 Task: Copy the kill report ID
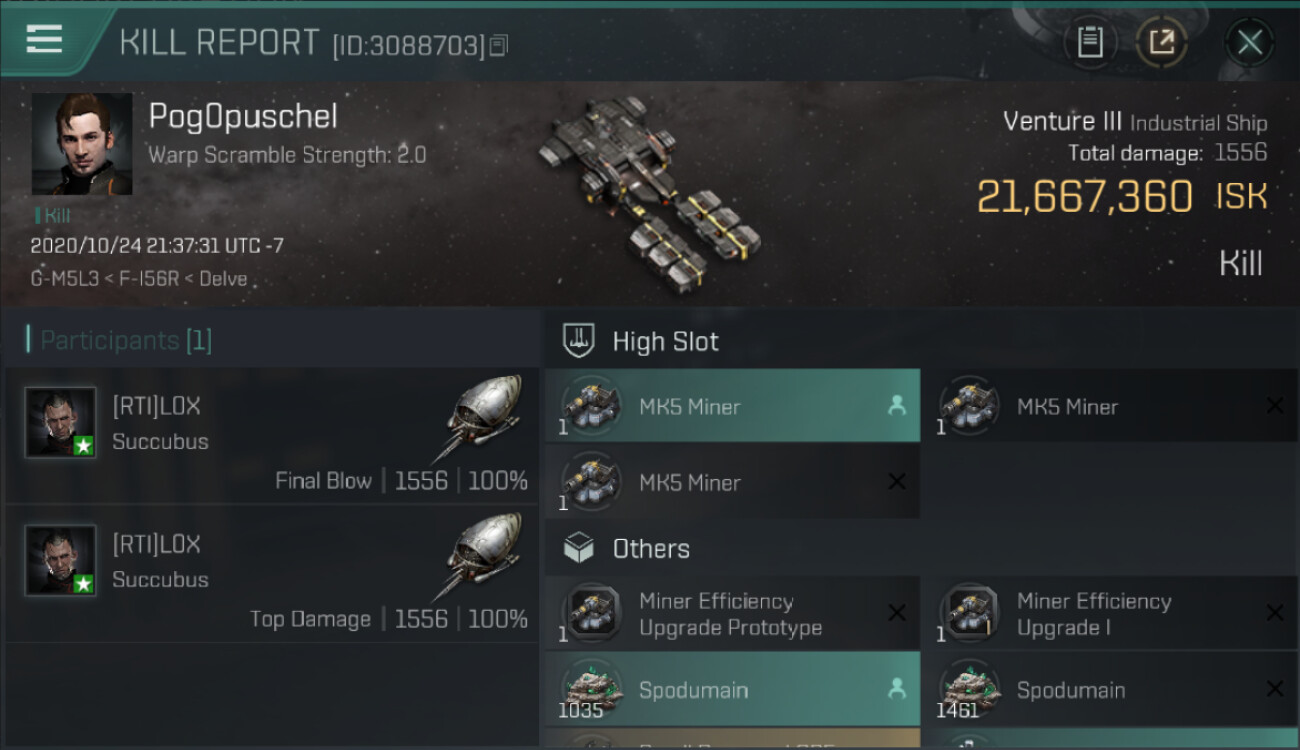(x=499, y=45)
